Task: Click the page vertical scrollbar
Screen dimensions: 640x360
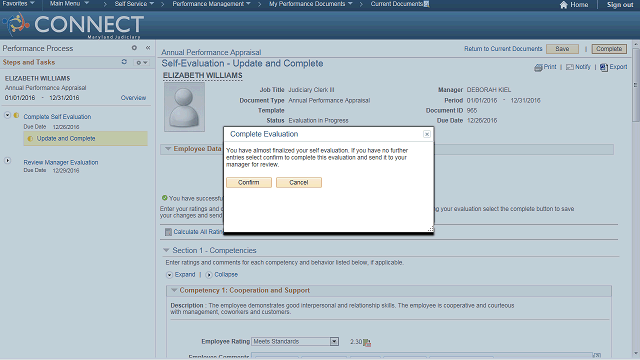Action: [x=636, y=199]
